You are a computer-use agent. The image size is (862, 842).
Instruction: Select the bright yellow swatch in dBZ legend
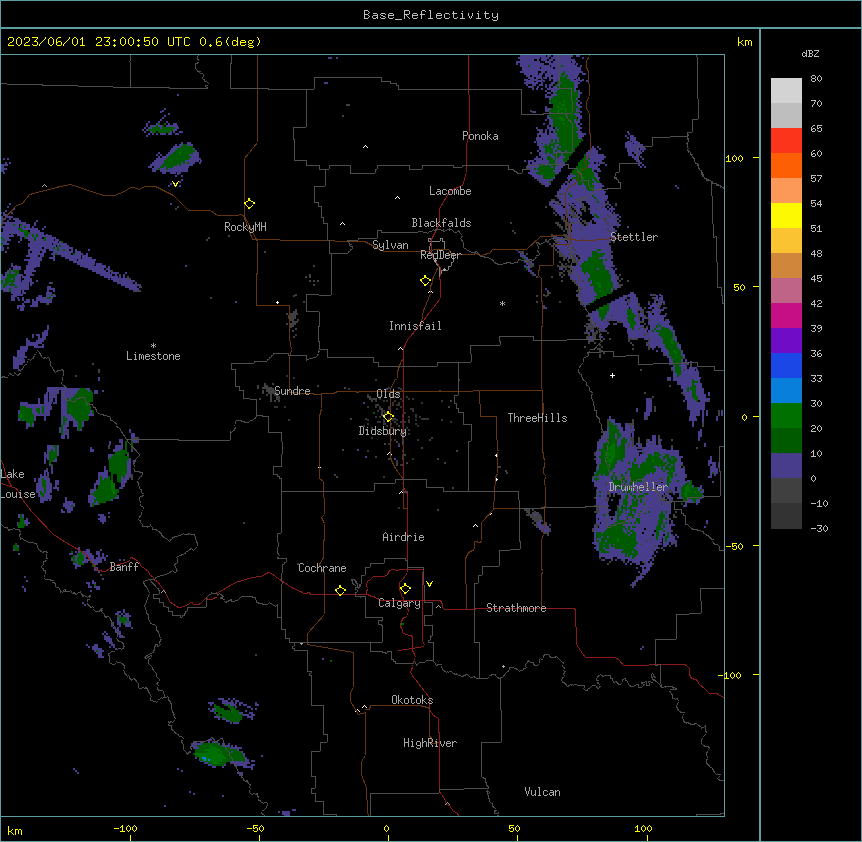pyautogui.click(x=786, y=215)
